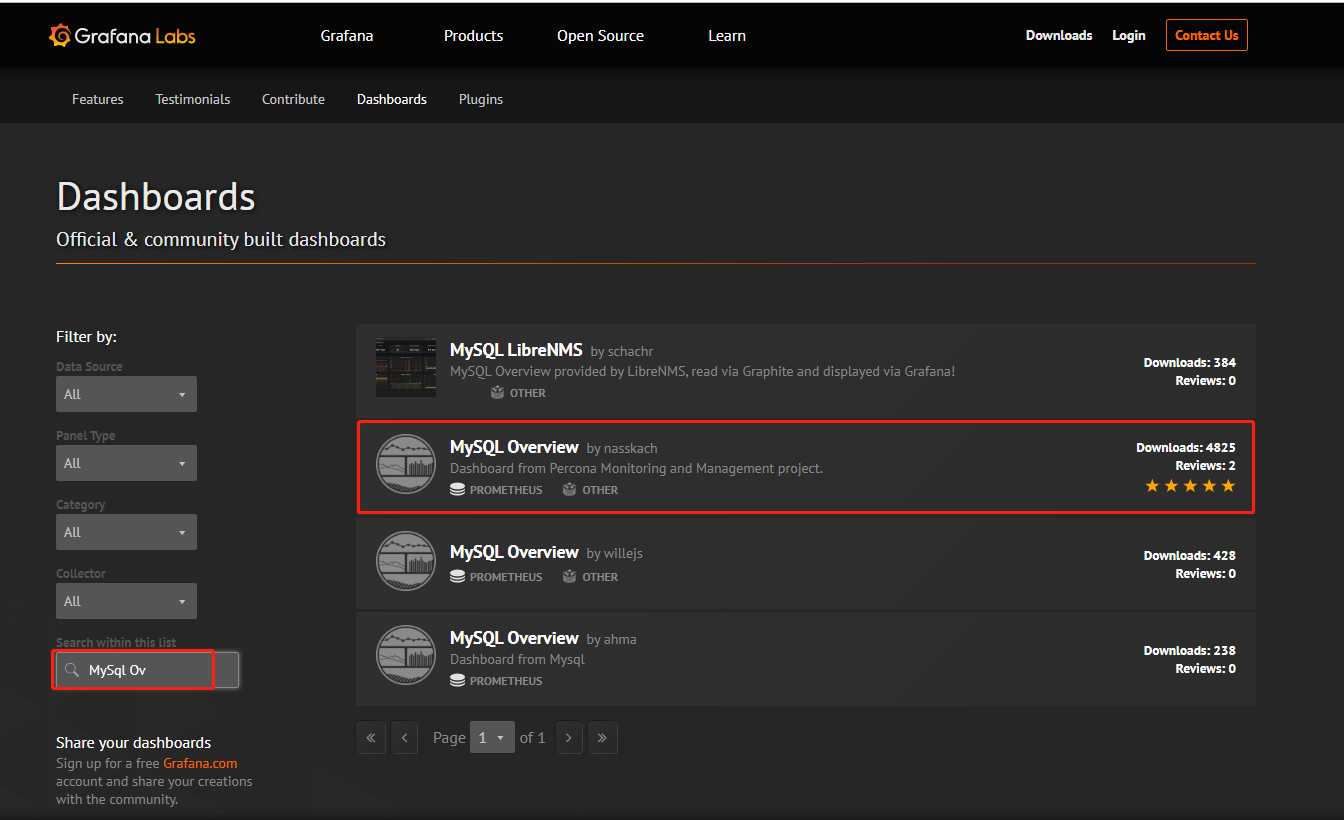Open MySQL Overview by nasskach title
1344x820 pixels.
tap(514, 447)
